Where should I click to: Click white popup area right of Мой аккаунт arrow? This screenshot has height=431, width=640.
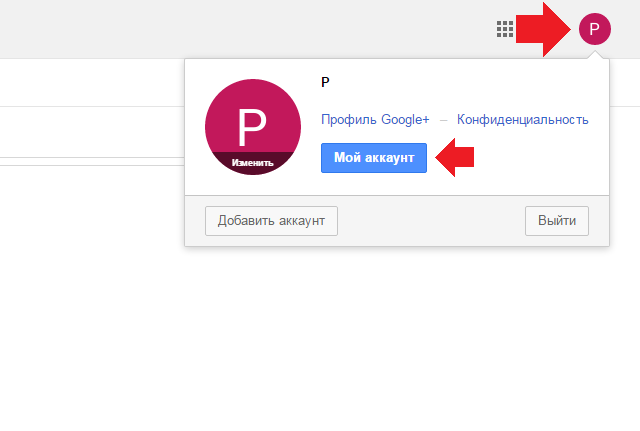pos(539,159)
